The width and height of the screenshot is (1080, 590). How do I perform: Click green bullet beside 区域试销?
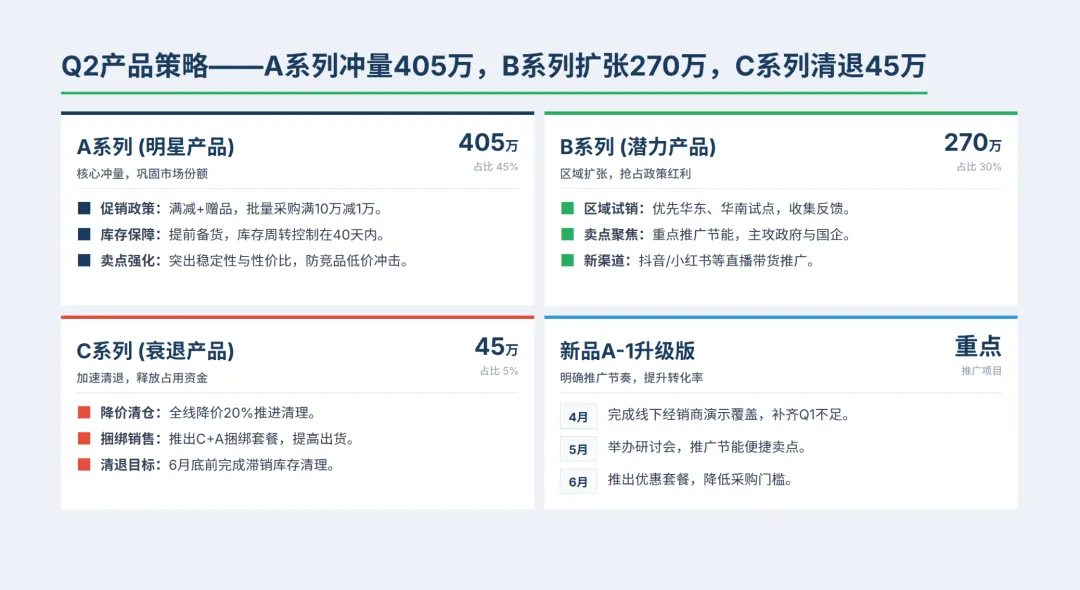pyautogui.click(x=567, y=209)
